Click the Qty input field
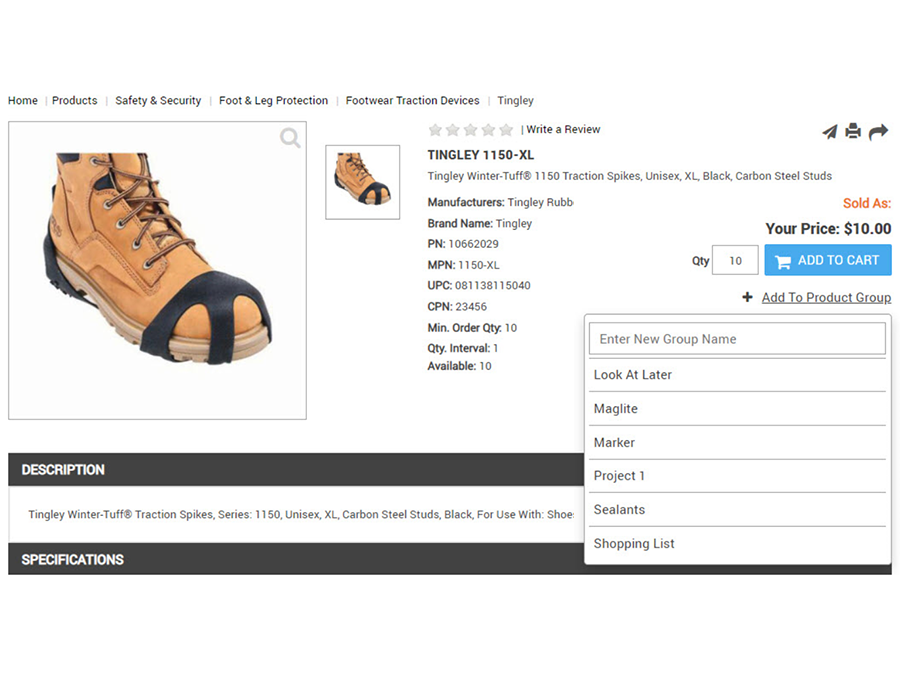 tap(735, 260)
